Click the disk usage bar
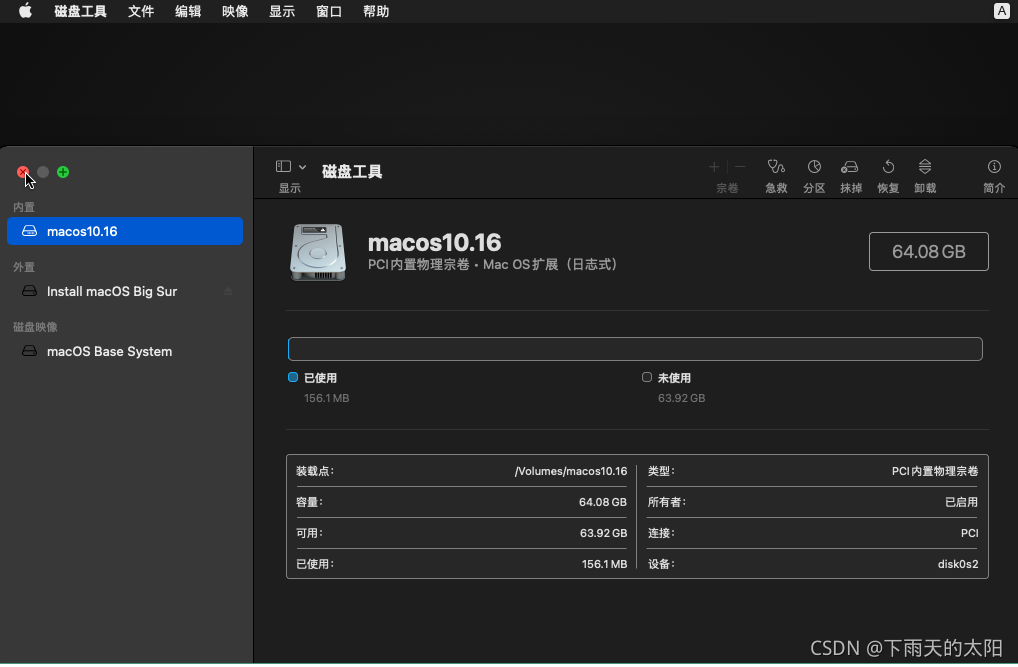Viewport: 1018px width, 667px height. click(635, 349)
